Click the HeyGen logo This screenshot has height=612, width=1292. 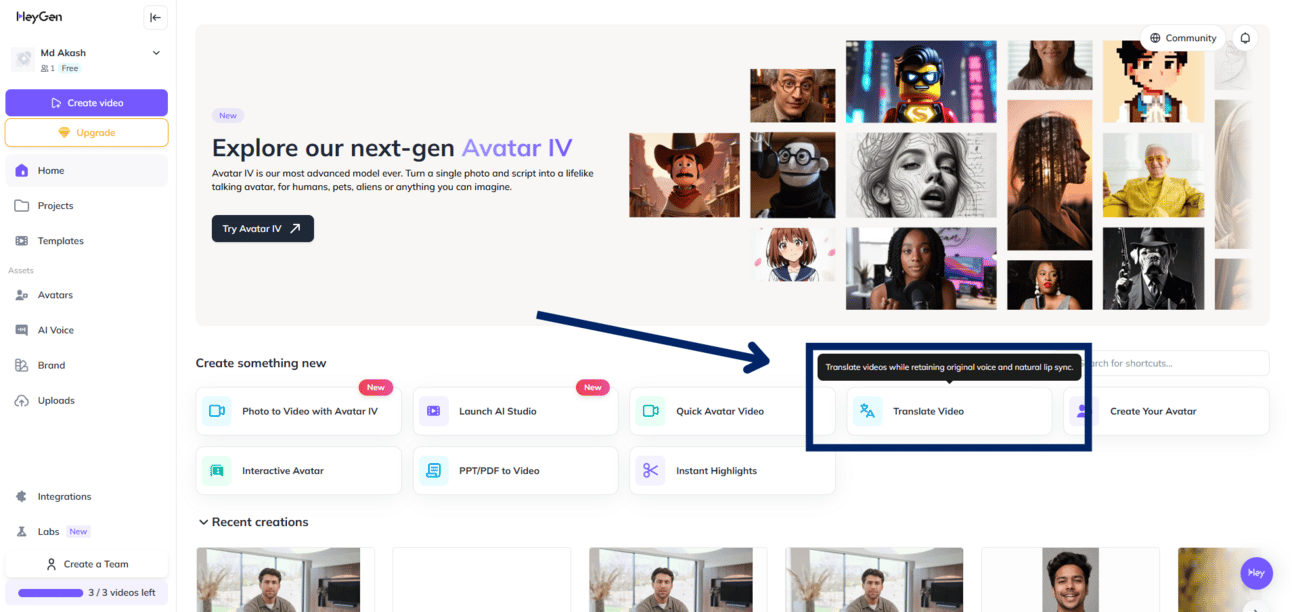[40, 17]
